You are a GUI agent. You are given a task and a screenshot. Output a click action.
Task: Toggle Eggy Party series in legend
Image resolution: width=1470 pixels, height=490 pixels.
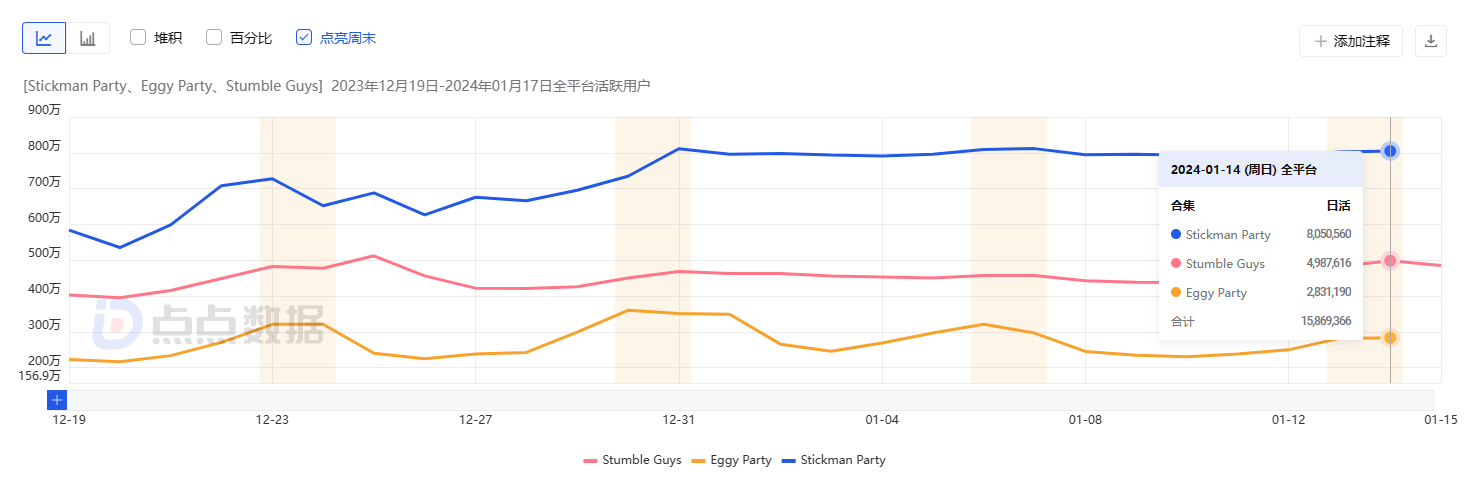[731, 460]
